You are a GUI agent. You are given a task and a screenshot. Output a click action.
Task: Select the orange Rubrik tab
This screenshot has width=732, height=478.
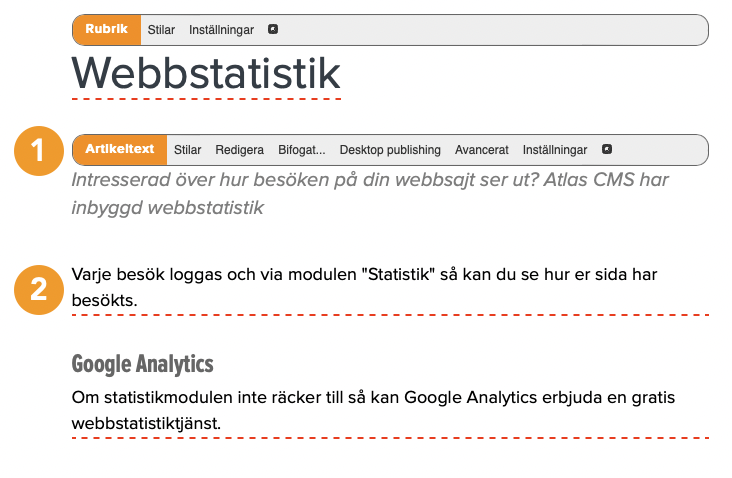pos(107,30)
